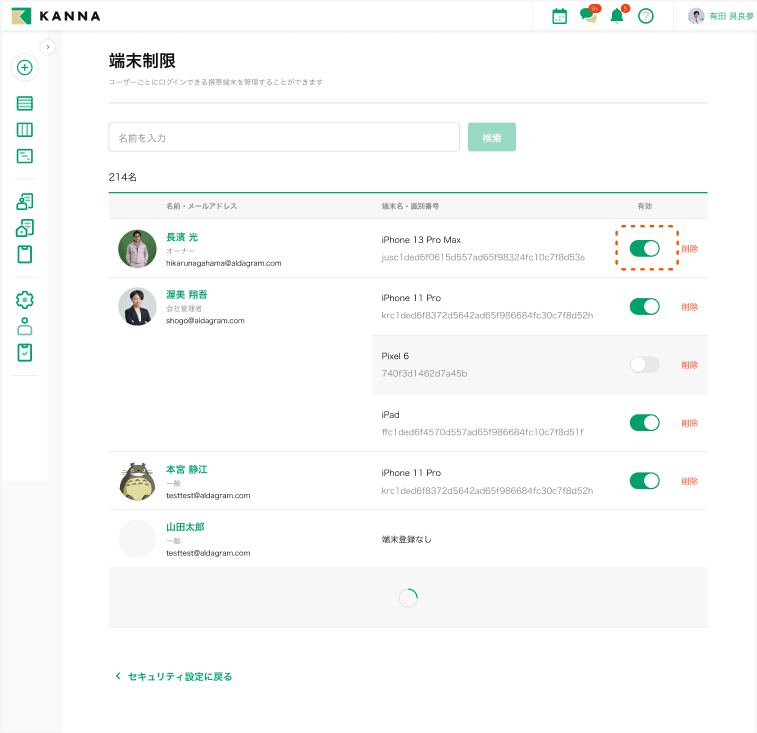Click the plus add button in sidebar
The width and height of the screenshot is (757, 733).
(x=25, y=68)
